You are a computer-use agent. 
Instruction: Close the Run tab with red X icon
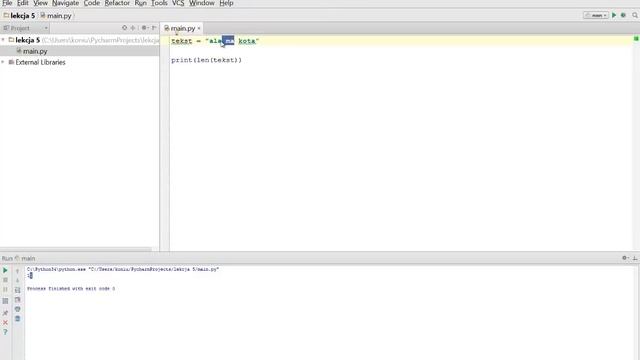[5, 322]
